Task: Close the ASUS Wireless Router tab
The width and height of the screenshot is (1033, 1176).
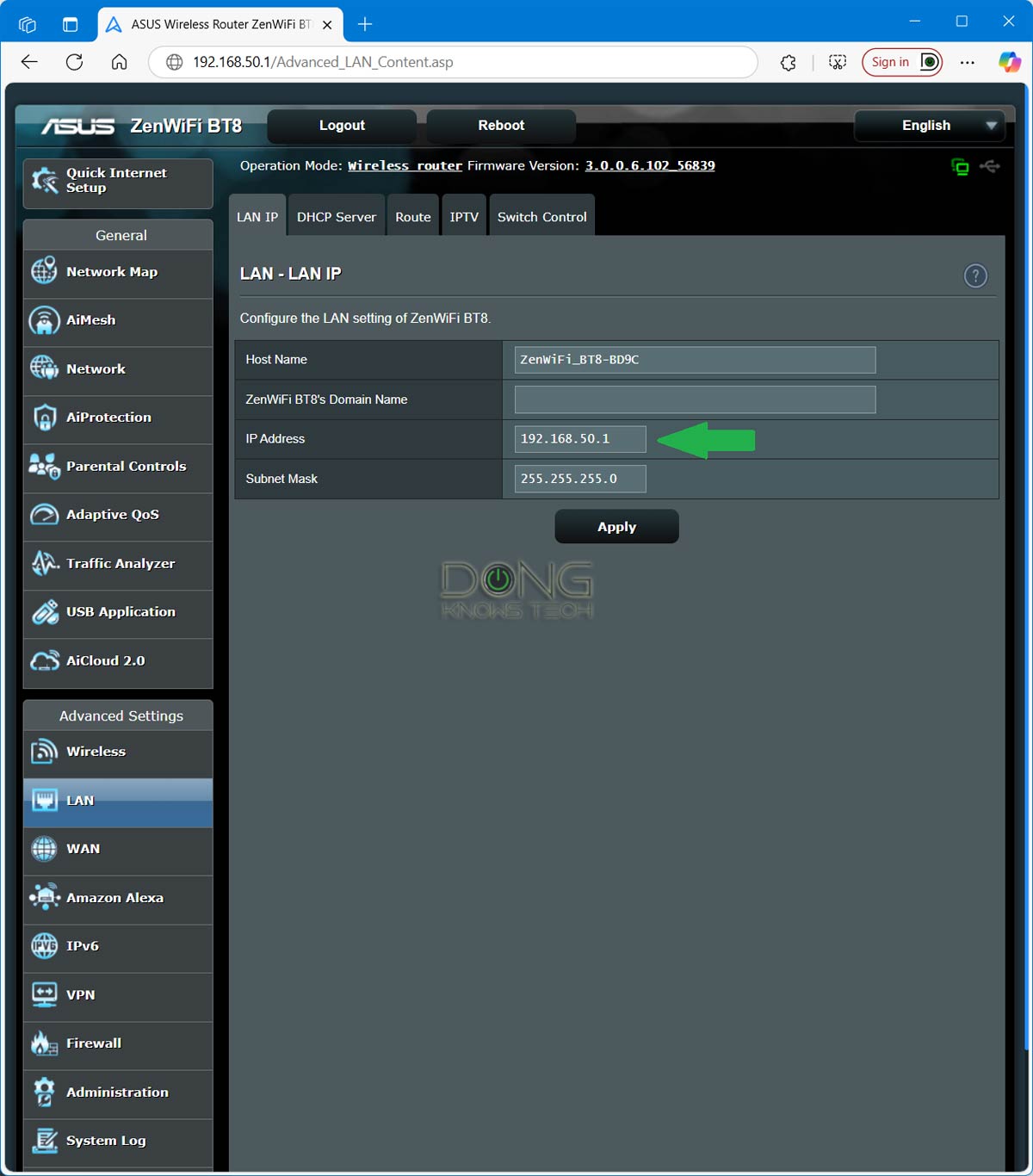Action: (x=327, y=25)
